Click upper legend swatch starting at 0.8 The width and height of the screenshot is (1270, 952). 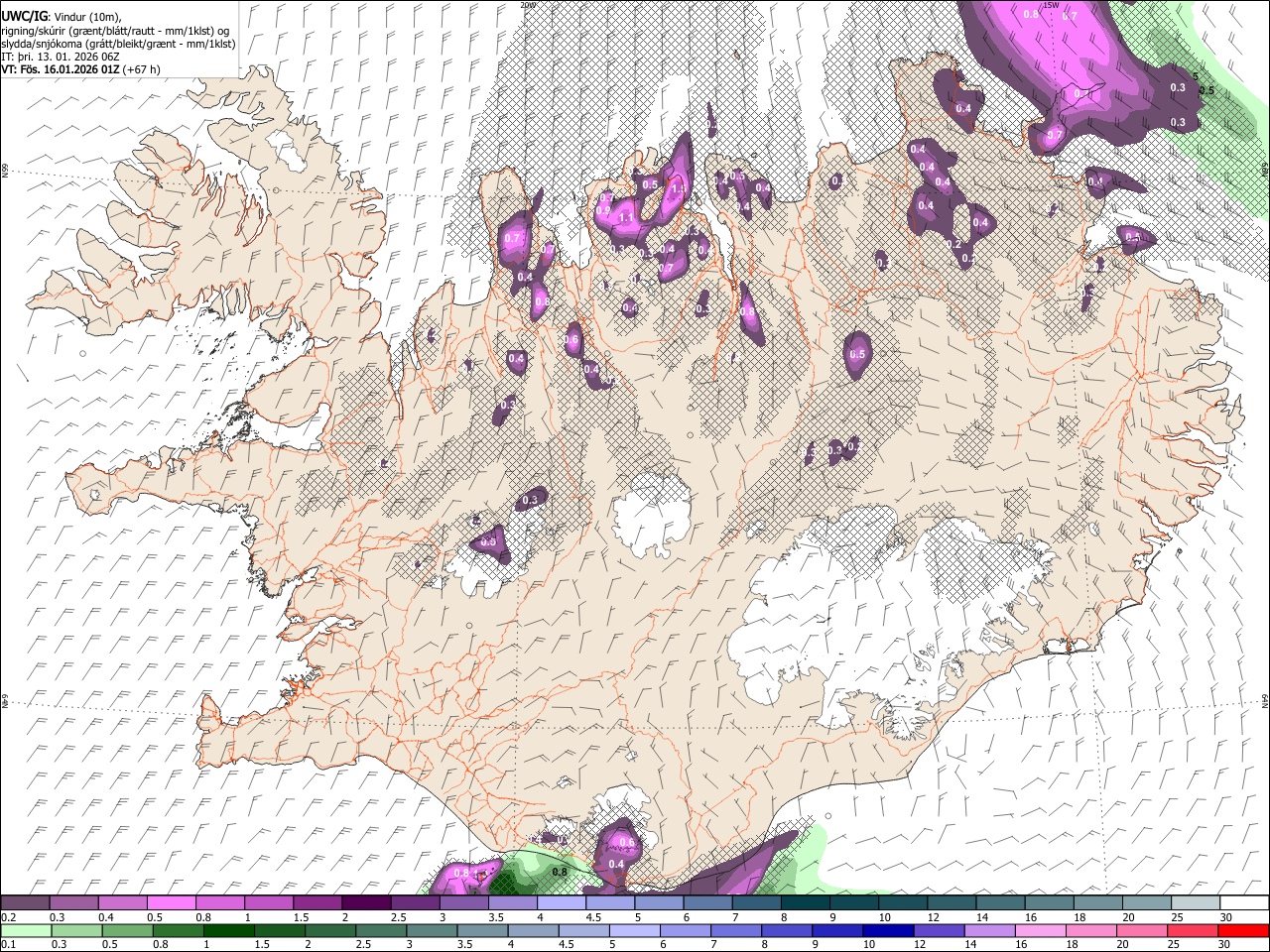point(219,902)
